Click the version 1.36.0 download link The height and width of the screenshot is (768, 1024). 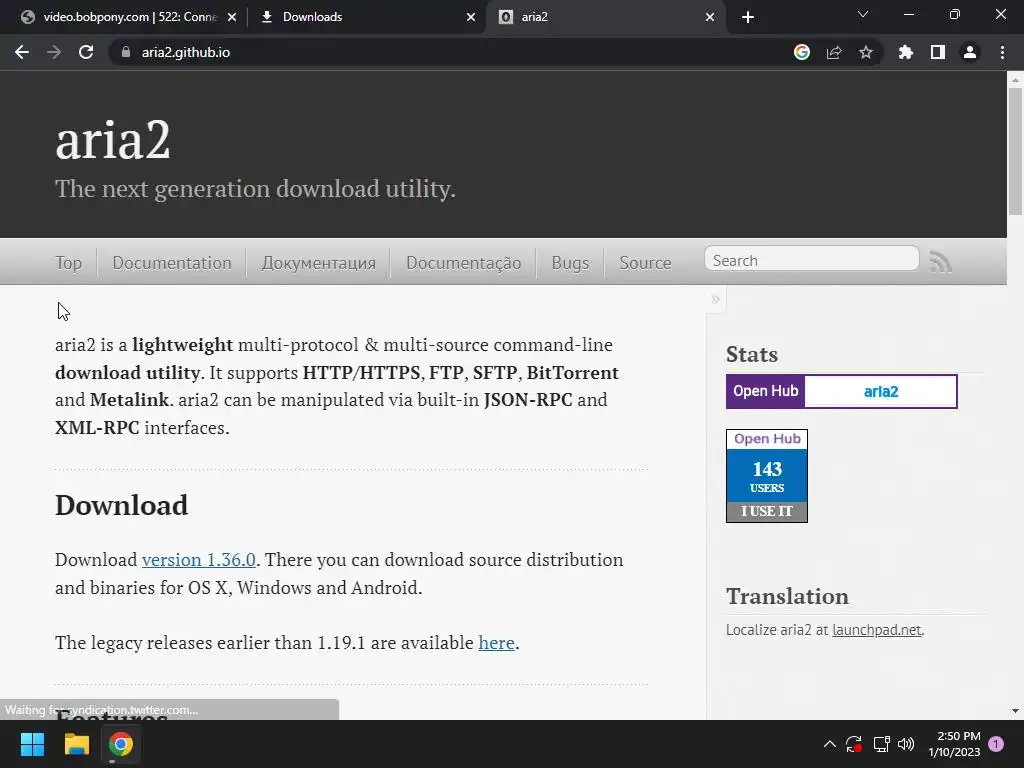(x=199, y=560)
